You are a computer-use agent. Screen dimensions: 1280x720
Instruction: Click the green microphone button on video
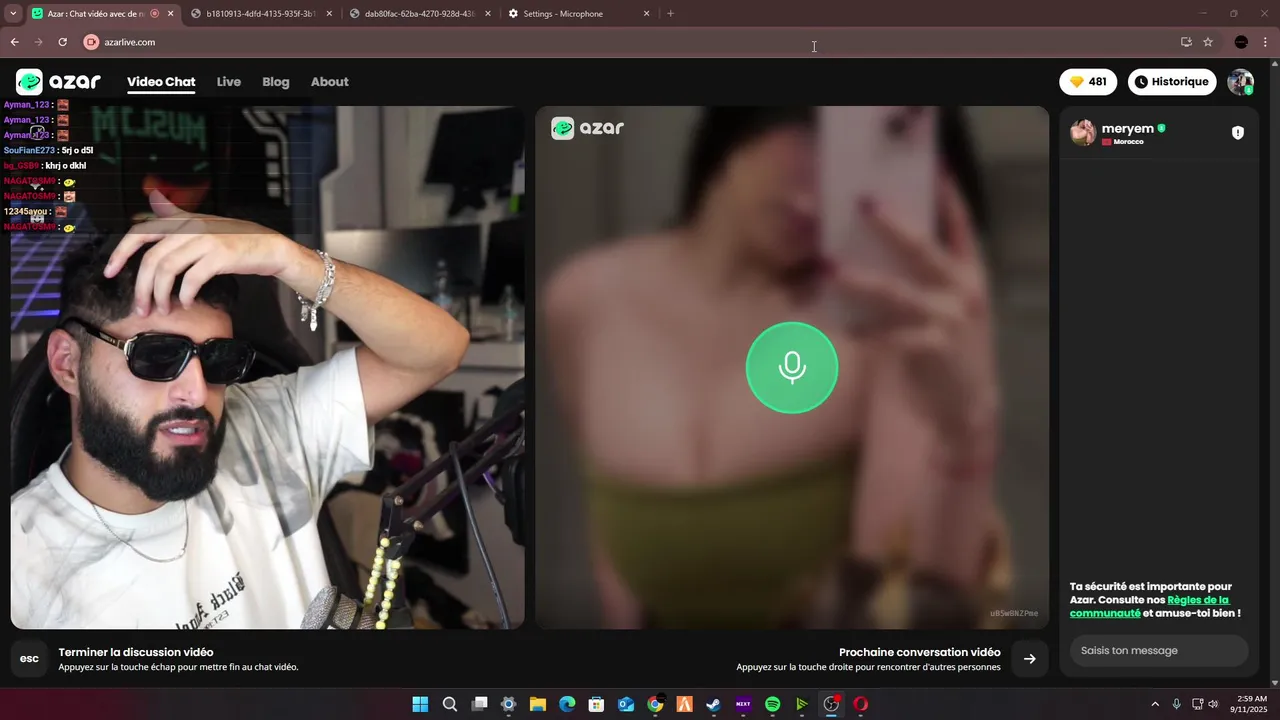(792, 367)
